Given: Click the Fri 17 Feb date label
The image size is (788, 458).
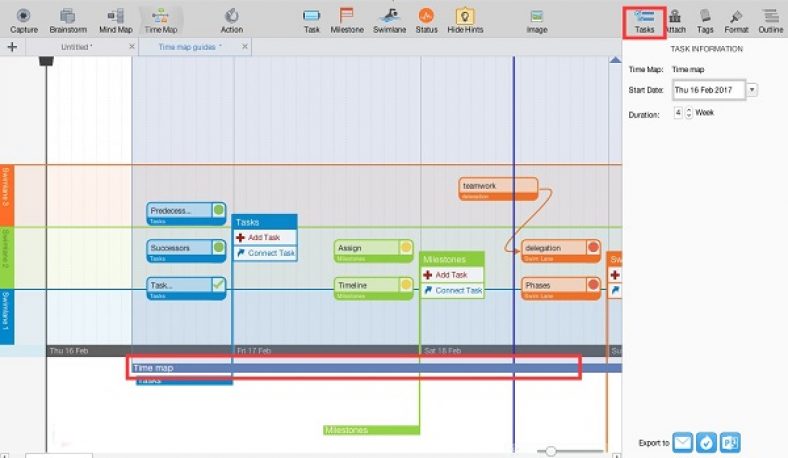Looking at the screenshot, I should pos(254,350).
